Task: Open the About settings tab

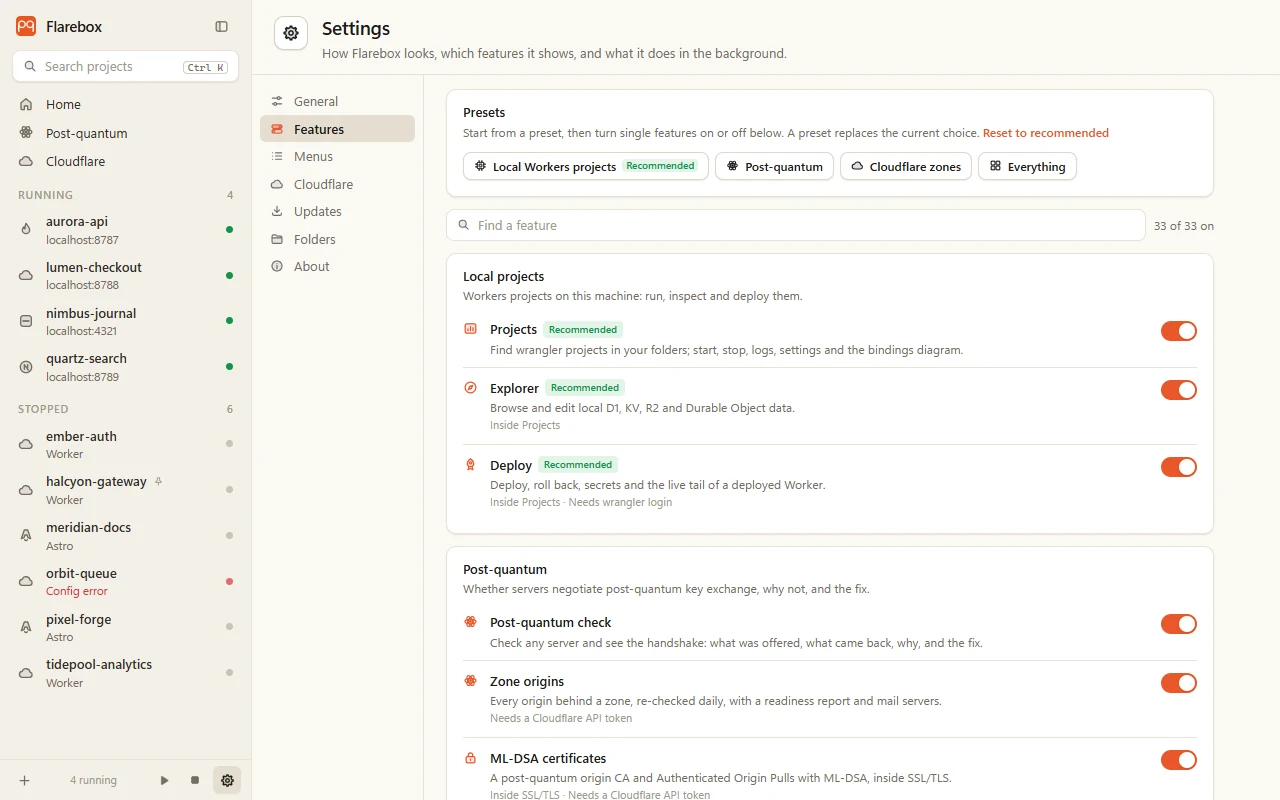Action: click(337, 266)
